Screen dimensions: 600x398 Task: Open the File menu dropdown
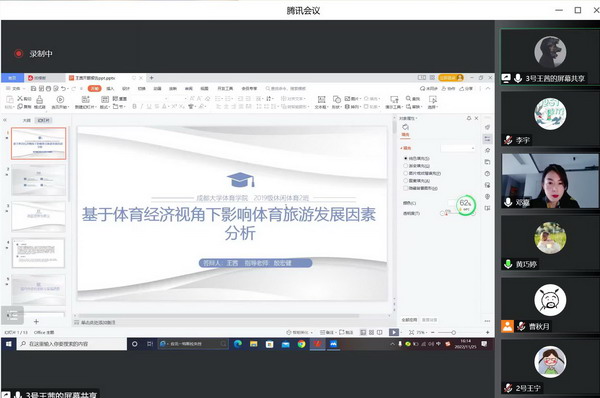tap(16, 88)
